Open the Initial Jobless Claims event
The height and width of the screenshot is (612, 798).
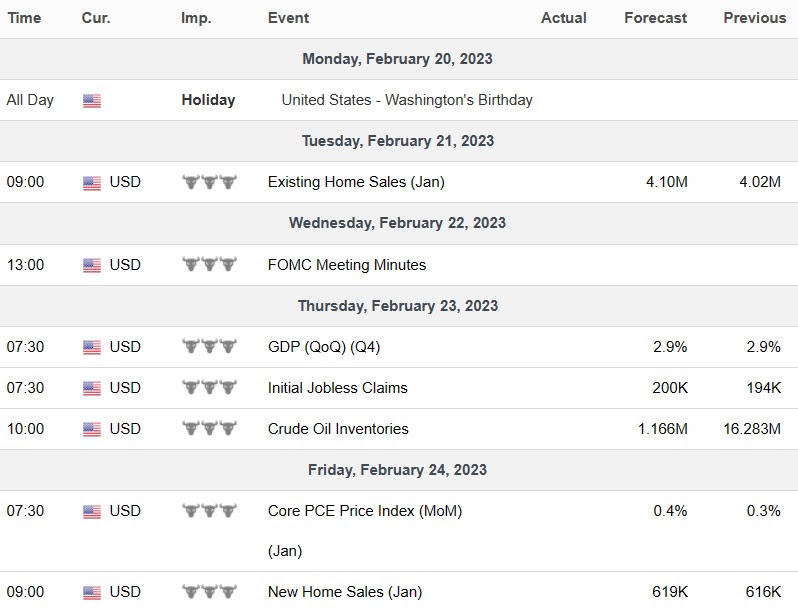click(337, 388)
